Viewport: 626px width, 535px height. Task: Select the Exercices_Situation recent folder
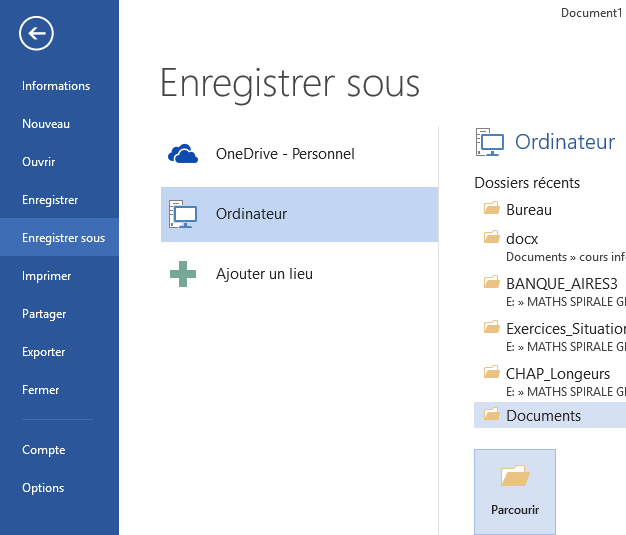pos(564,328)
